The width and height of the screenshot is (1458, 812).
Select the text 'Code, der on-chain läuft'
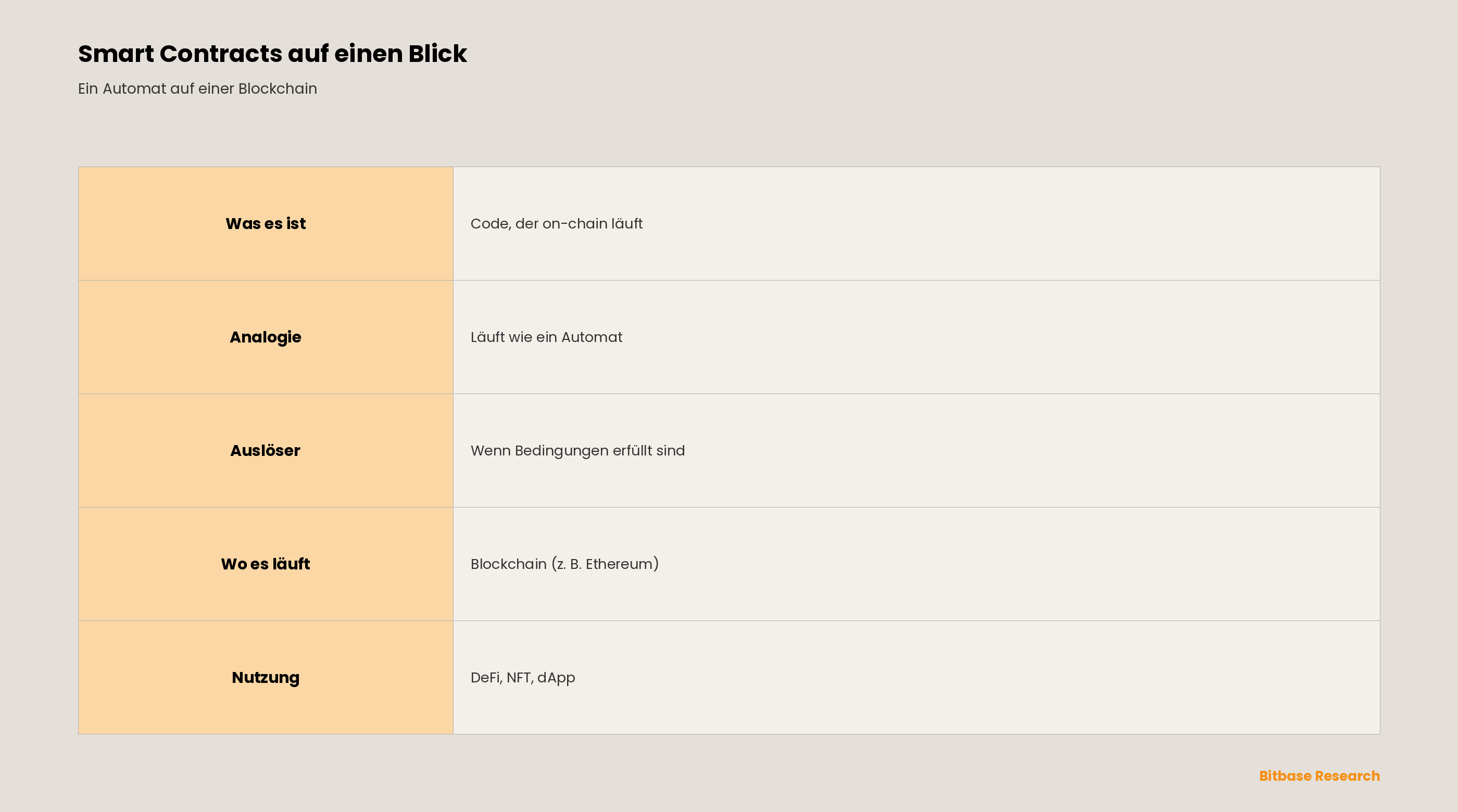pyautogui.click(x=556, y=224)
